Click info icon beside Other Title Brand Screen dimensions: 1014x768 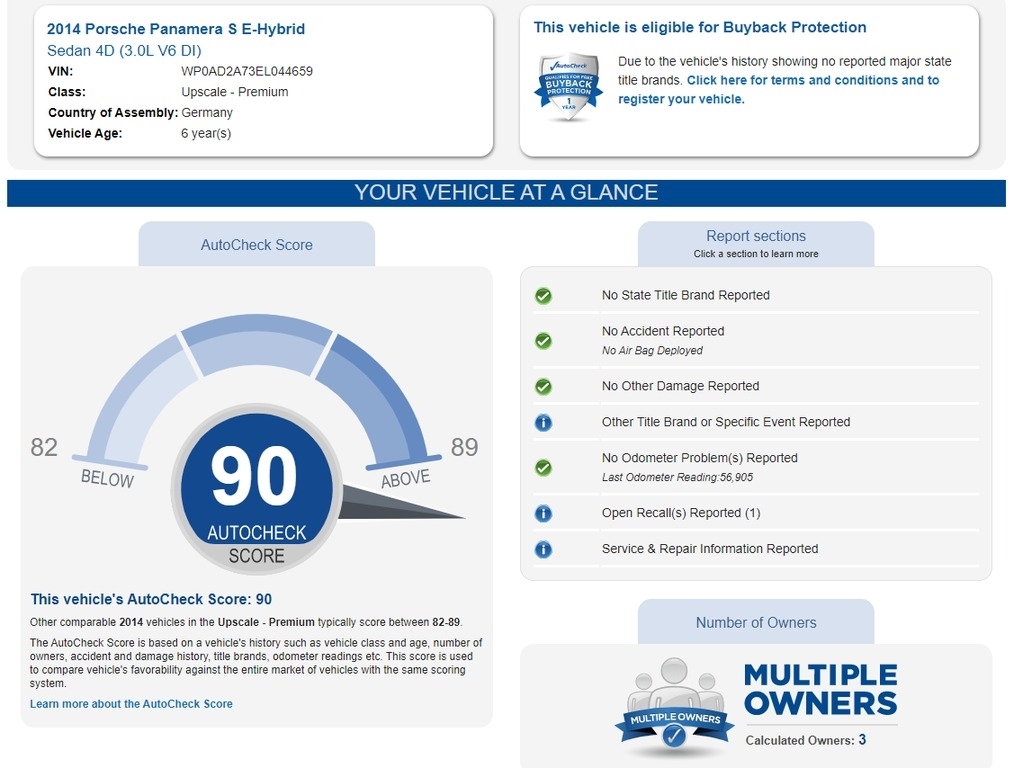(543, 422)
